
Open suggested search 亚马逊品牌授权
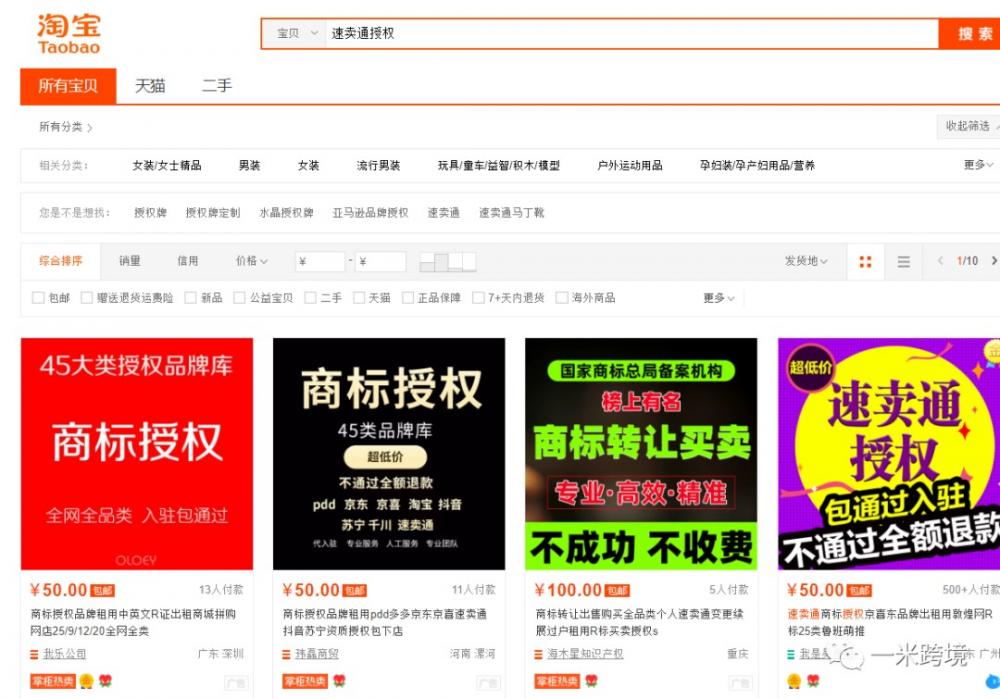tap(370, 213)
